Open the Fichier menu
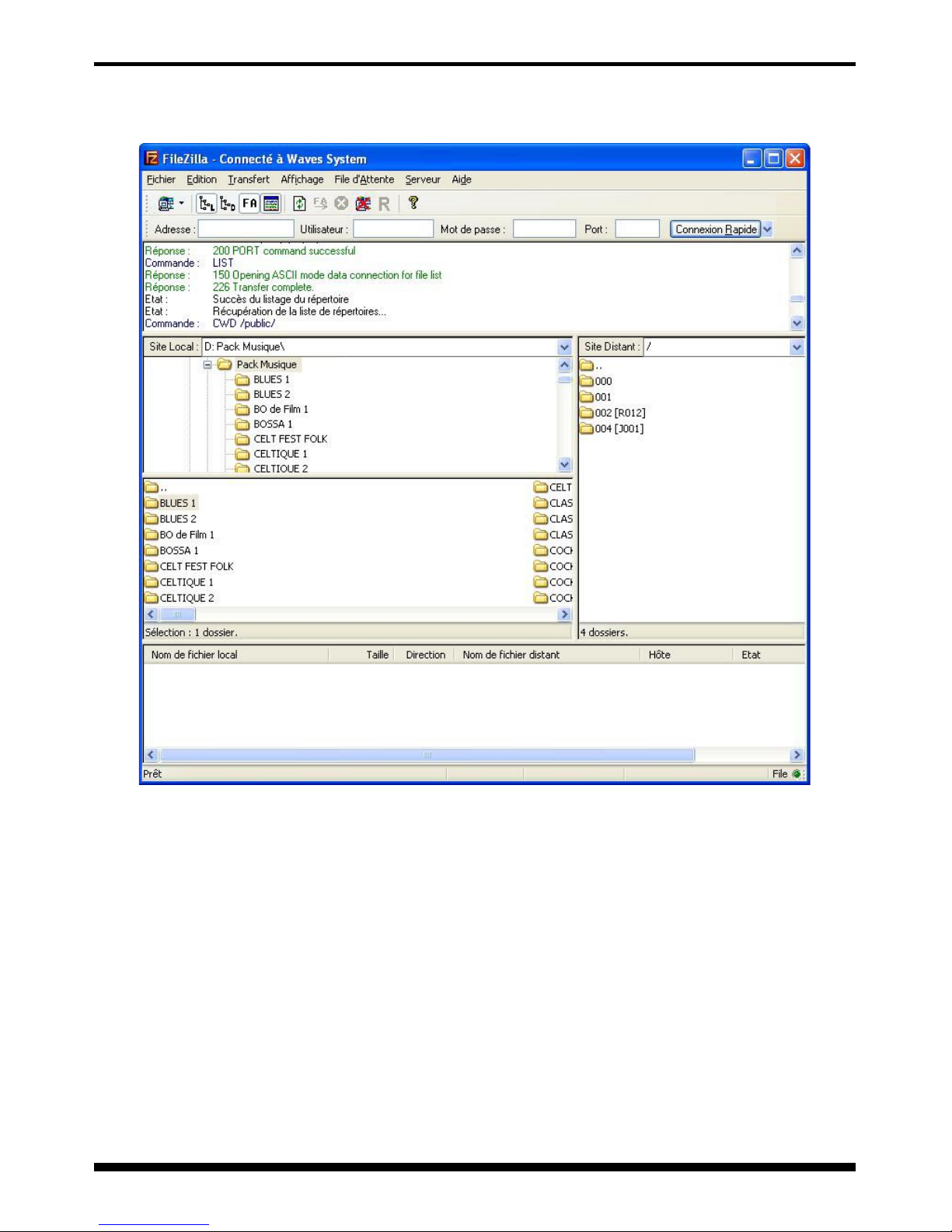This screenshot has height=1232, width=952. pyautogui.click(x=161, y=180)
